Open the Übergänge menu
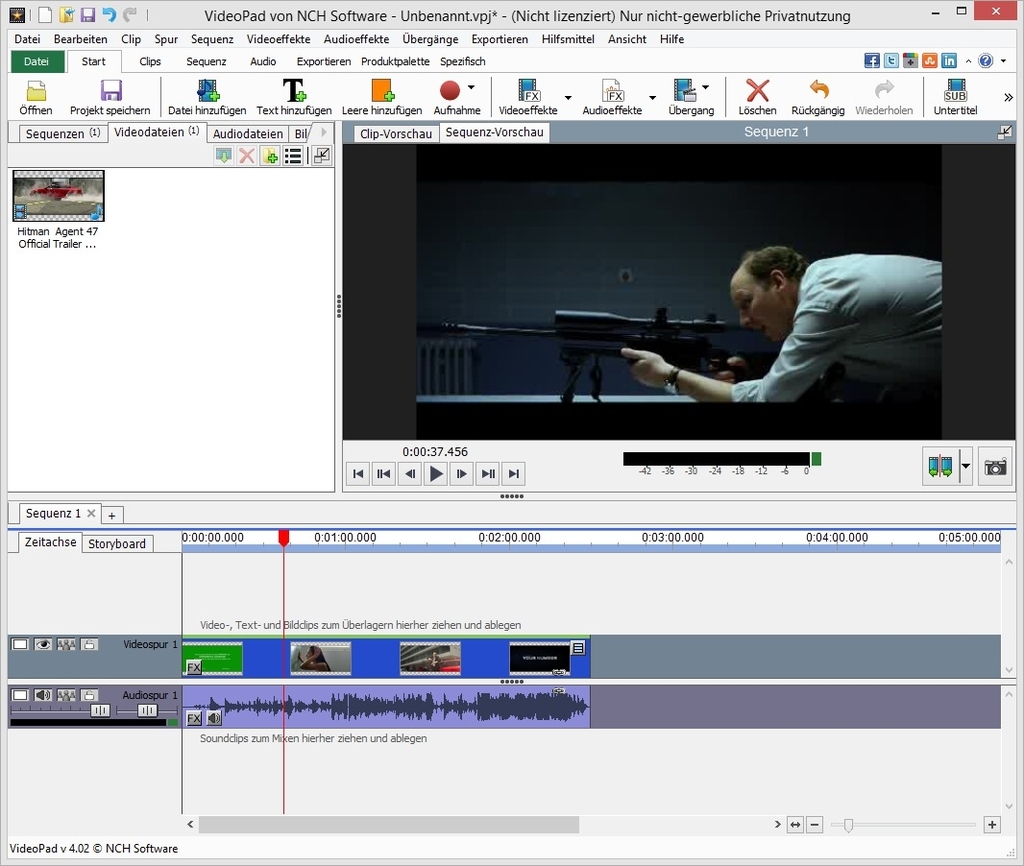This screenshot has height=866, width=1024. click(430, 39)
